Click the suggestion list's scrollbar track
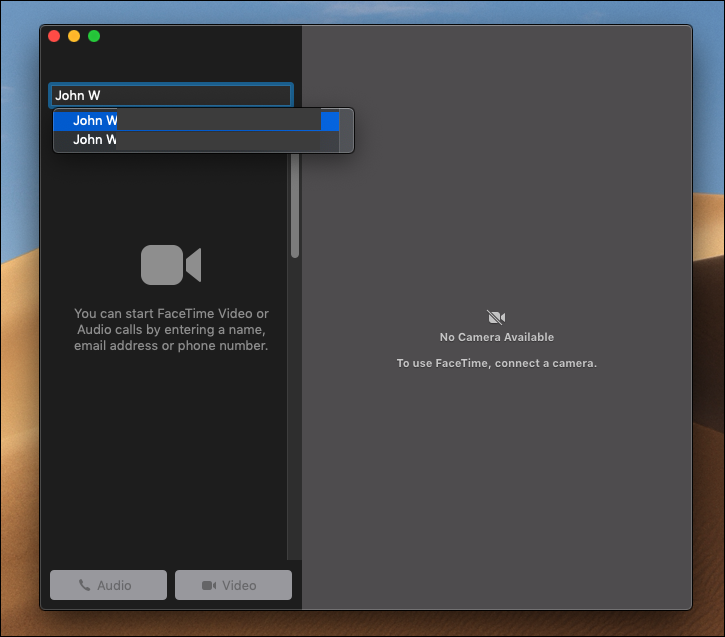Screen dimensions: 725x637 coord(346,130)
